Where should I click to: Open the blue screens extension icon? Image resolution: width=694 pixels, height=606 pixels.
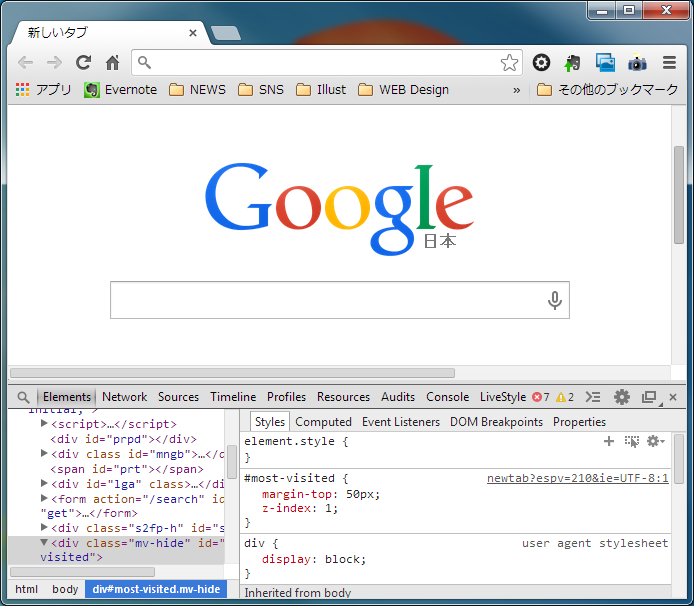pos(605,63)
